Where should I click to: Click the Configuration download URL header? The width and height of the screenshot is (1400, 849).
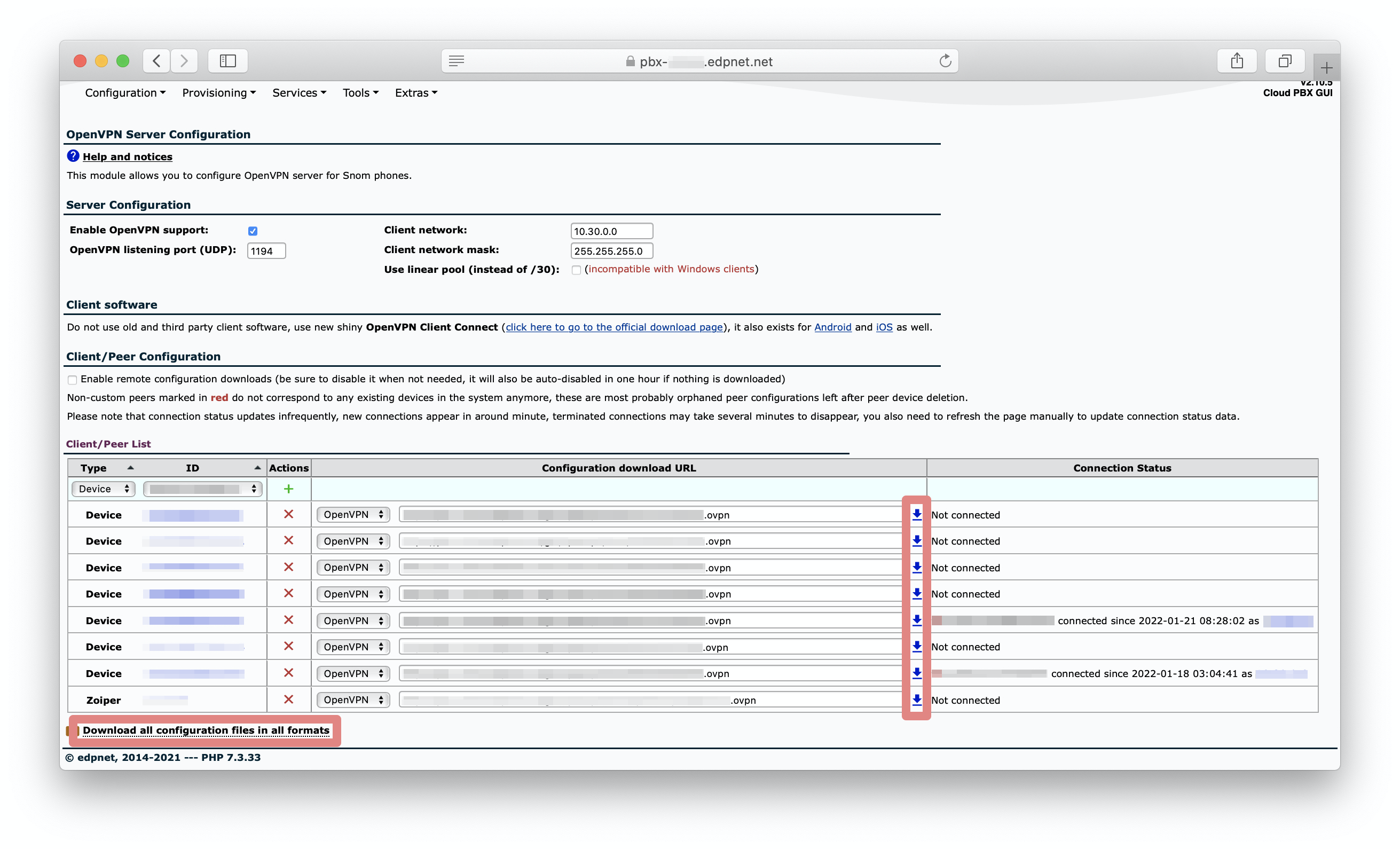coord(618,468)
